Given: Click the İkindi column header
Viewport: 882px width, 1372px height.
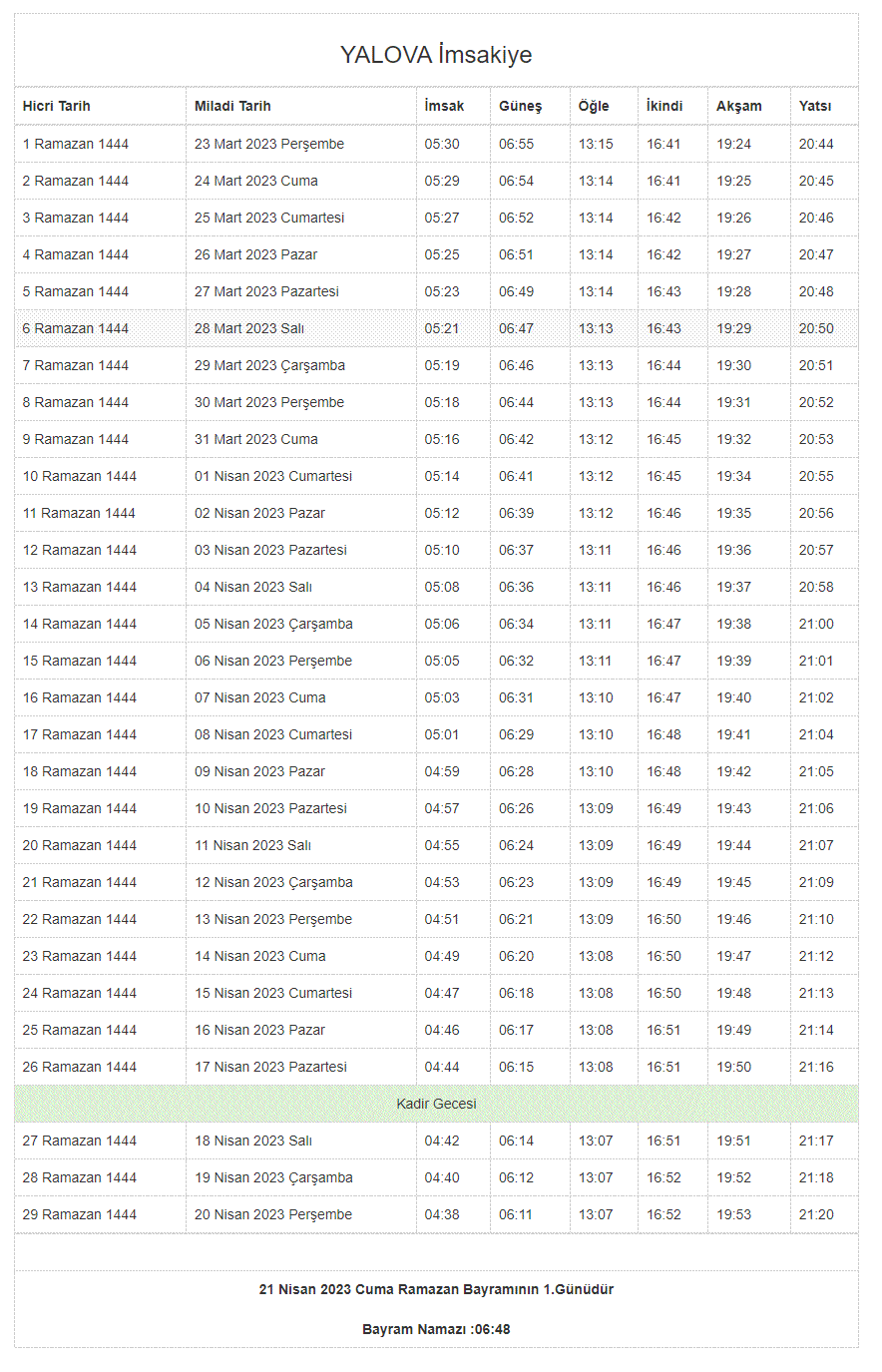Looking at the screenshot, I should pyautogui.click(x=664, y=106).
